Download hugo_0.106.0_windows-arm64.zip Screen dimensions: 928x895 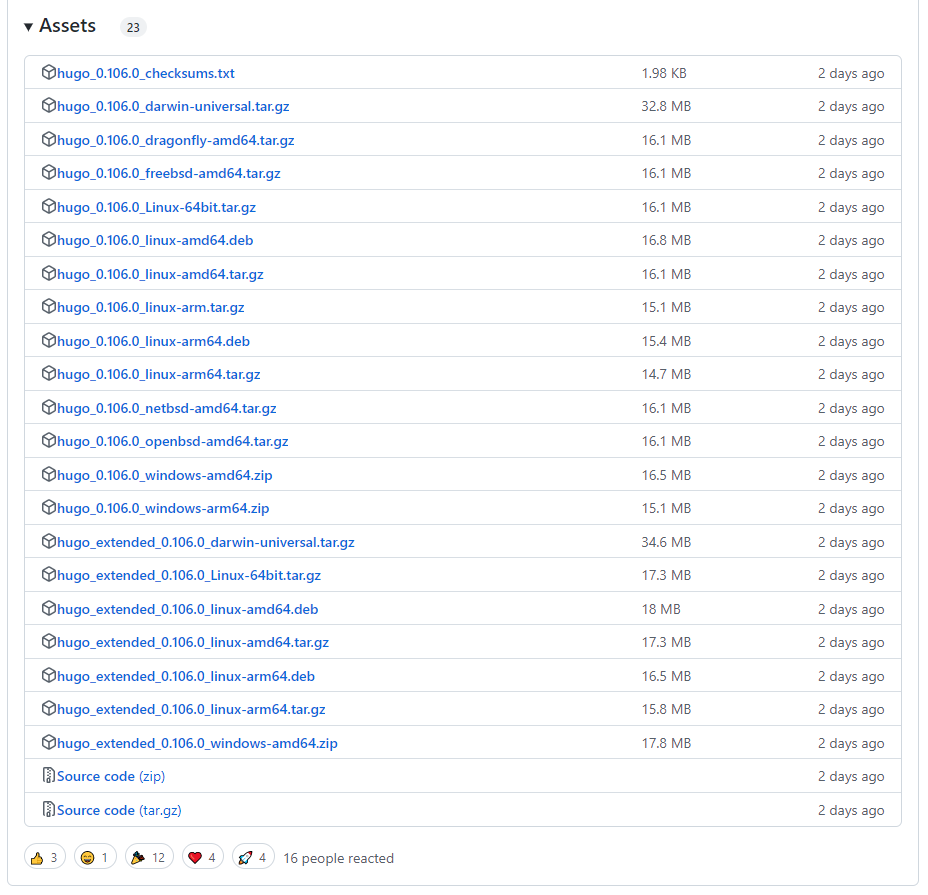coord(163,508)
